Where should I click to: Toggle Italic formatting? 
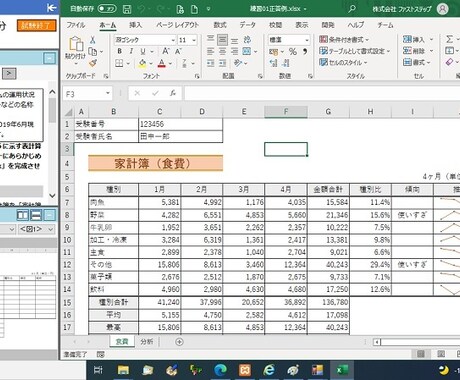click(131, 51)
